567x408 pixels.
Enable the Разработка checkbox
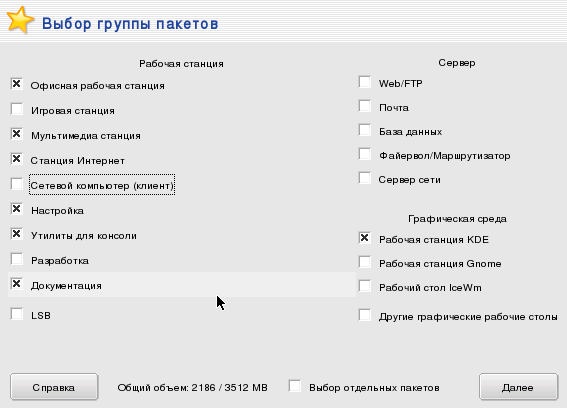click(17, 259)
